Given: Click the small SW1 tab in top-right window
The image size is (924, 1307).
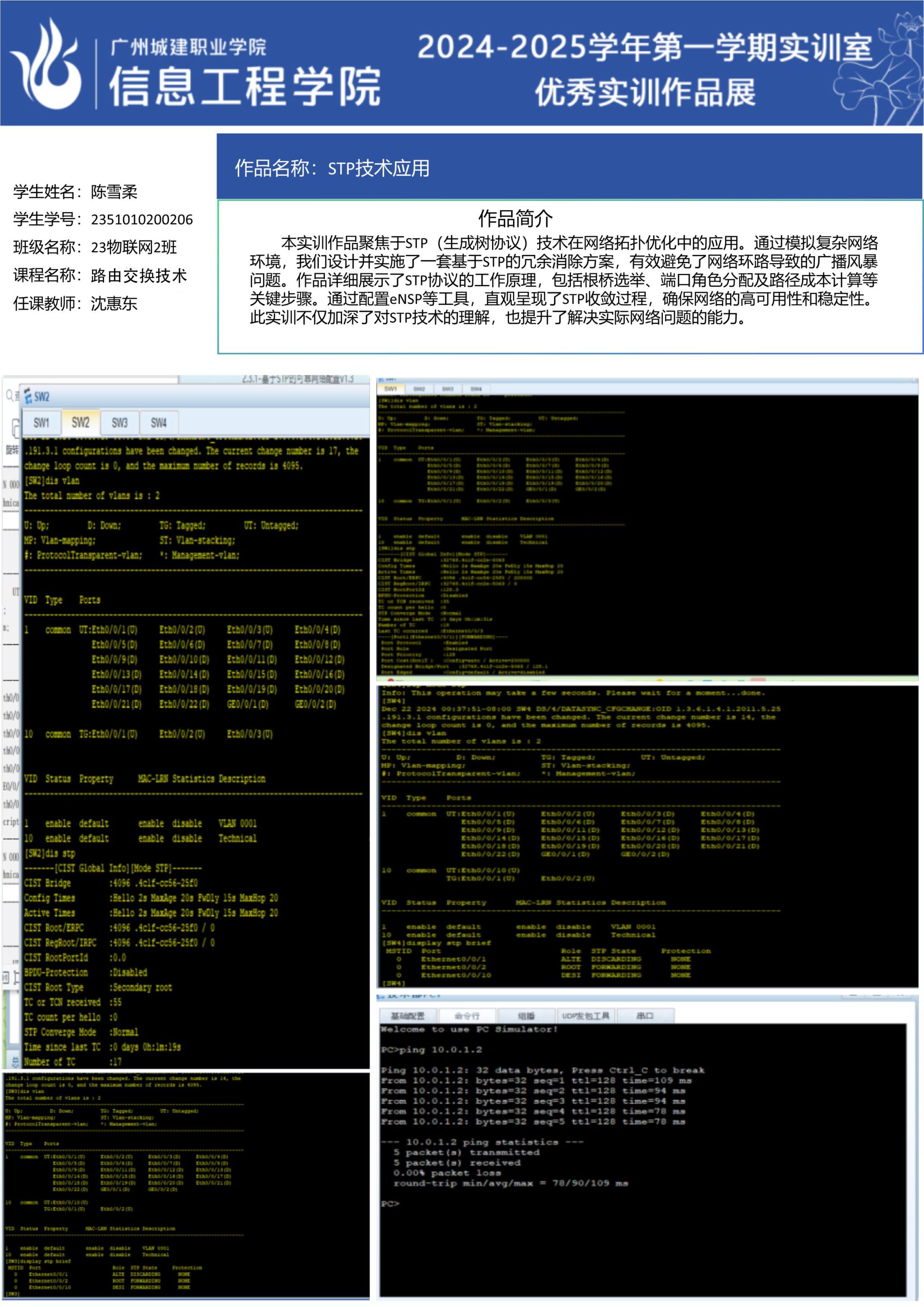Looking at the screenshot, I should click(x=391, y=389).
